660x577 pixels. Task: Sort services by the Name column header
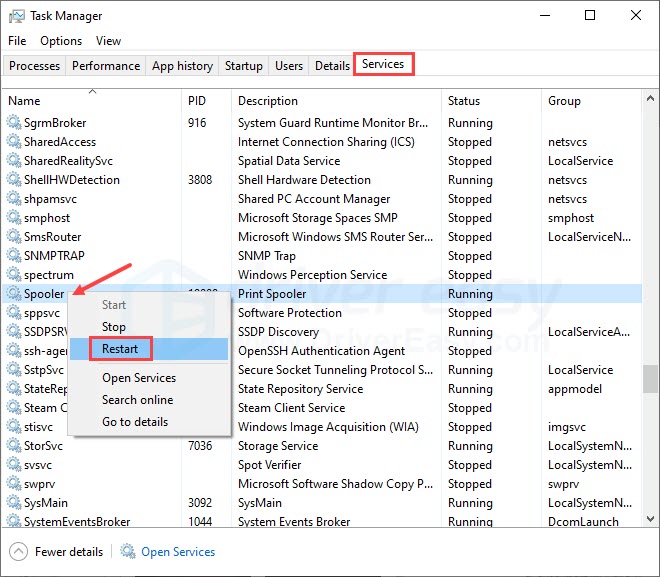25,101
